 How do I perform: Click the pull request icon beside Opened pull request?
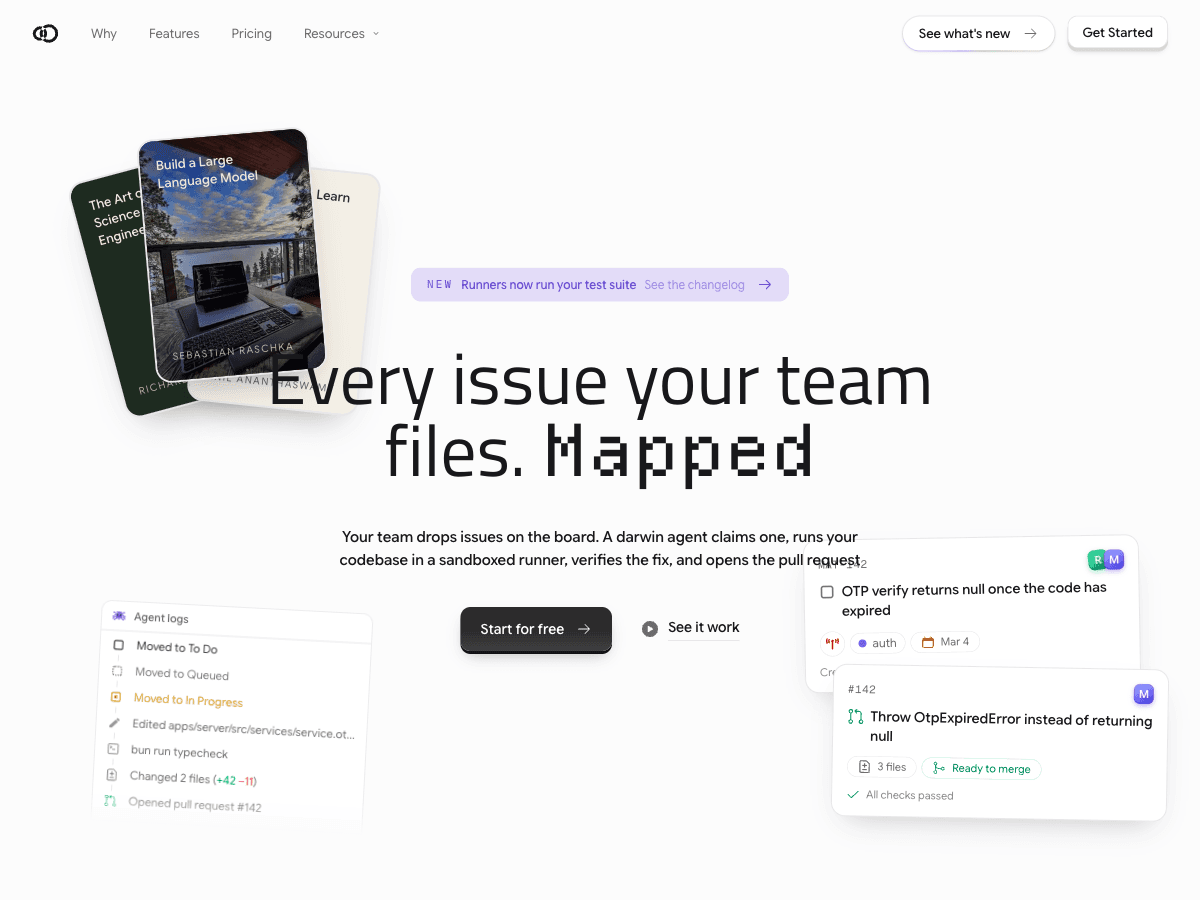coord(110,800)
